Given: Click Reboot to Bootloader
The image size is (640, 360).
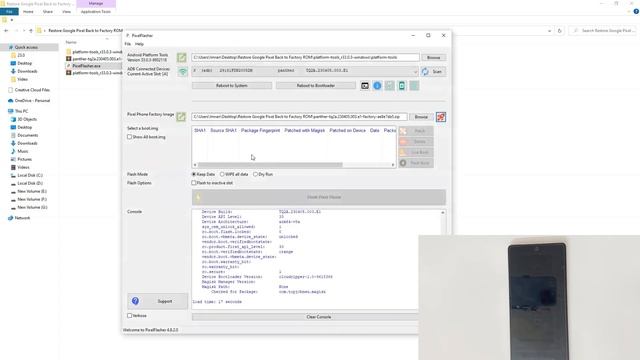Looking at the screenshot, I should [x=316, y=86].
